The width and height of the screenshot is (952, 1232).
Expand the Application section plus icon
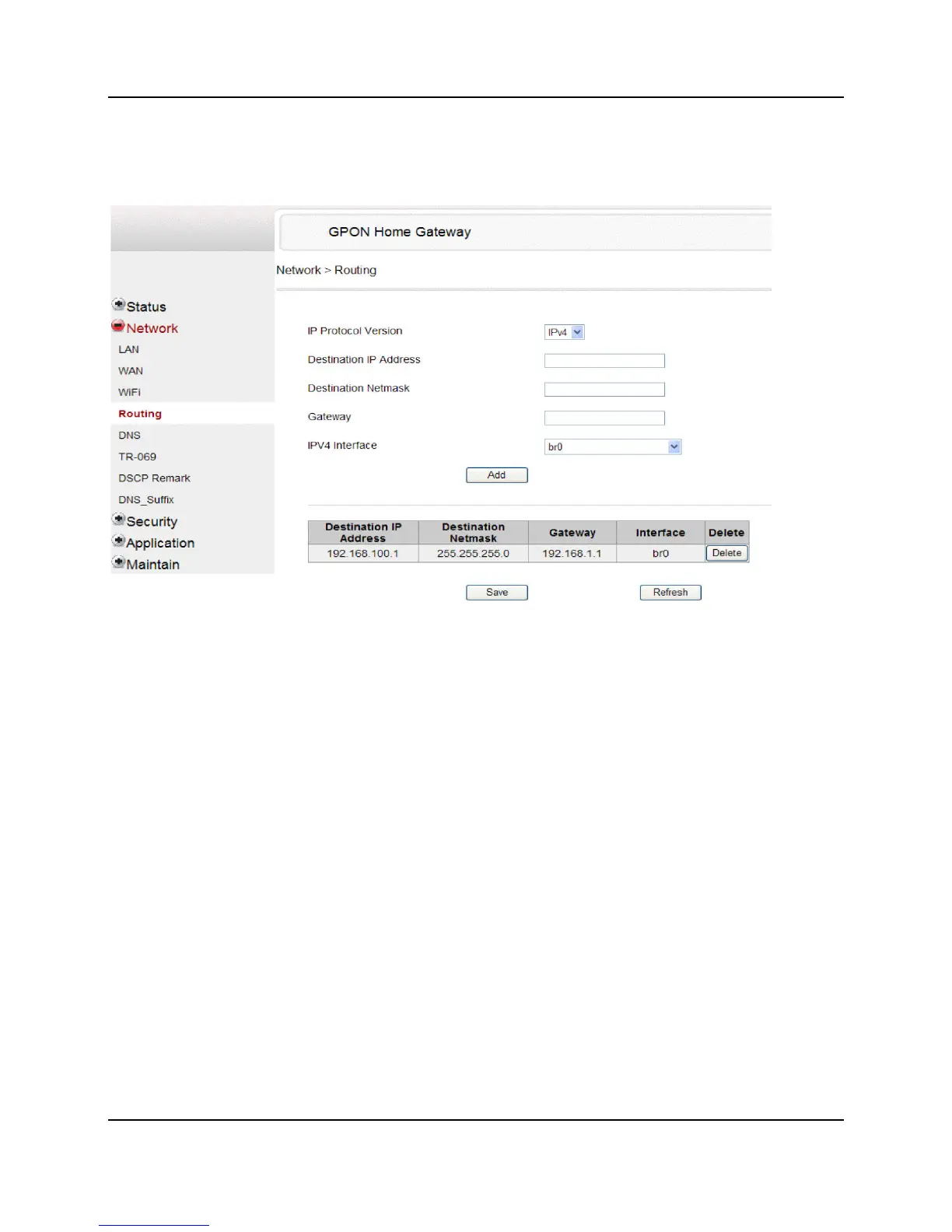tap(118, 541)
